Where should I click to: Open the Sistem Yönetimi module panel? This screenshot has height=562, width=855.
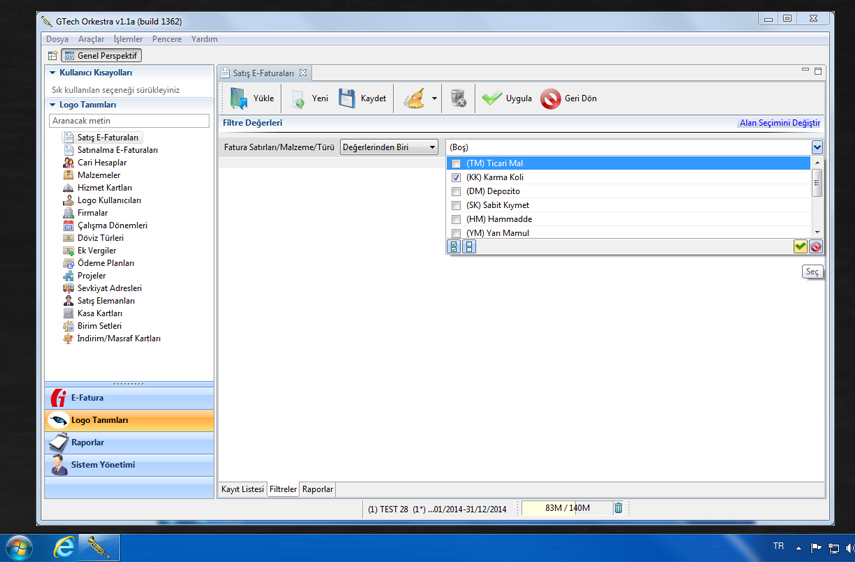click(x=129, y=465)
